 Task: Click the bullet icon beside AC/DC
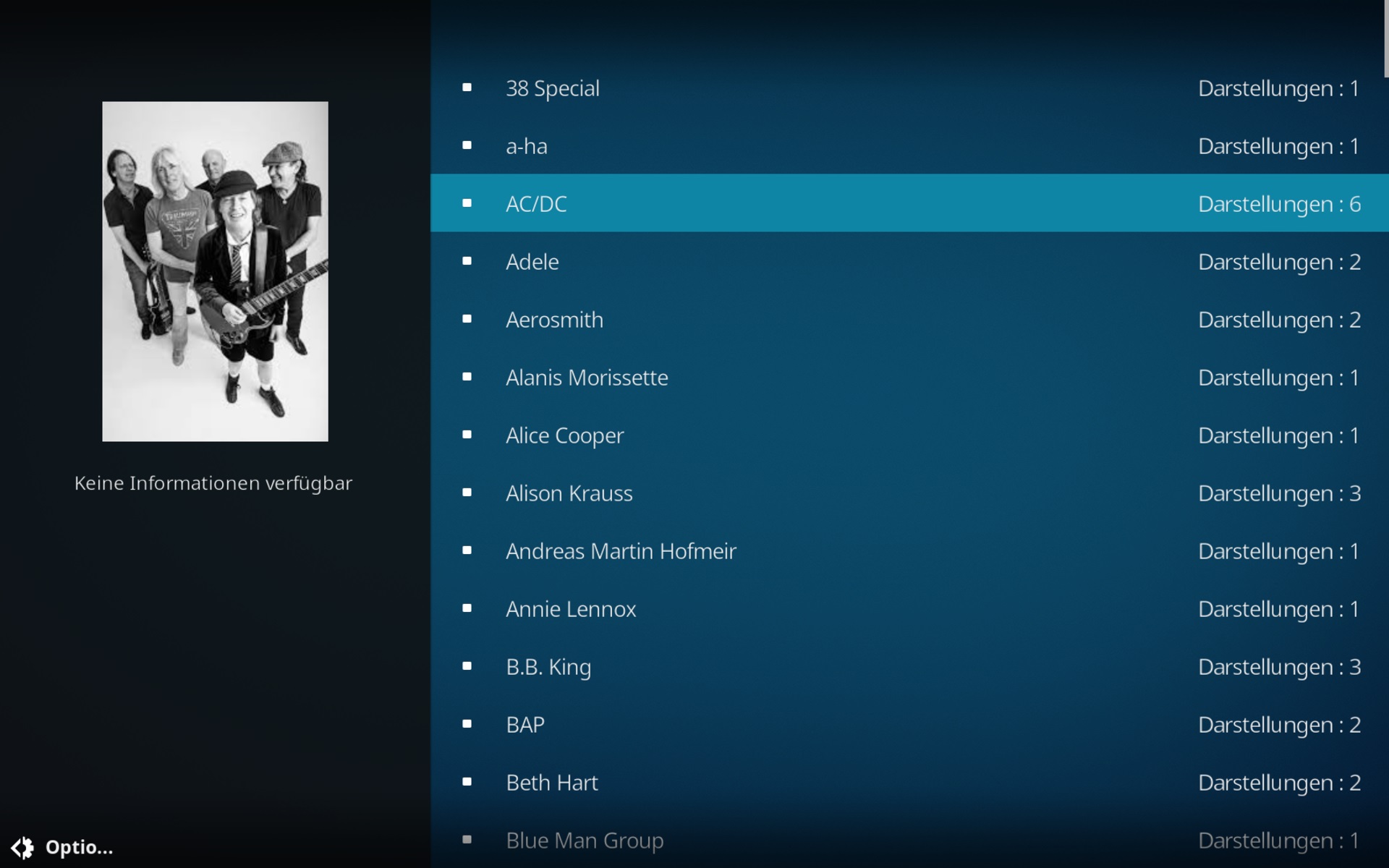coord(467,203)
